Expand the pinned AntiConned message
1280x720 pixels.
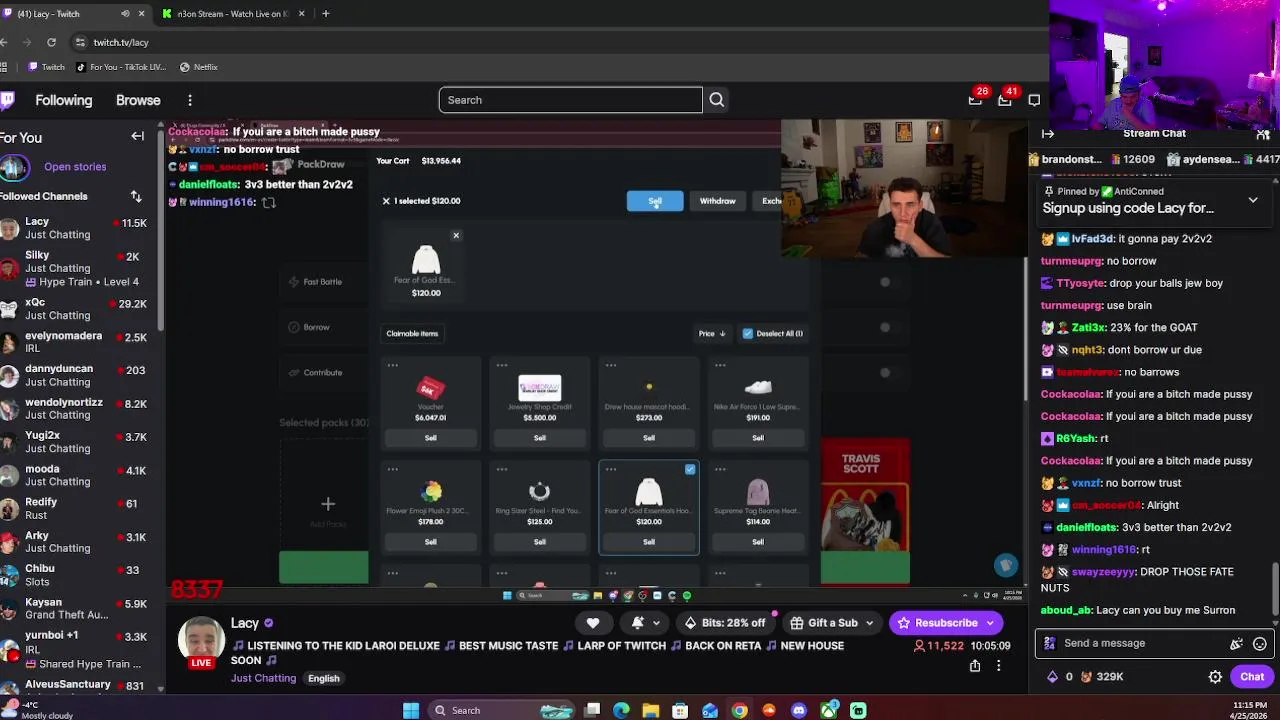point(1253,200)
